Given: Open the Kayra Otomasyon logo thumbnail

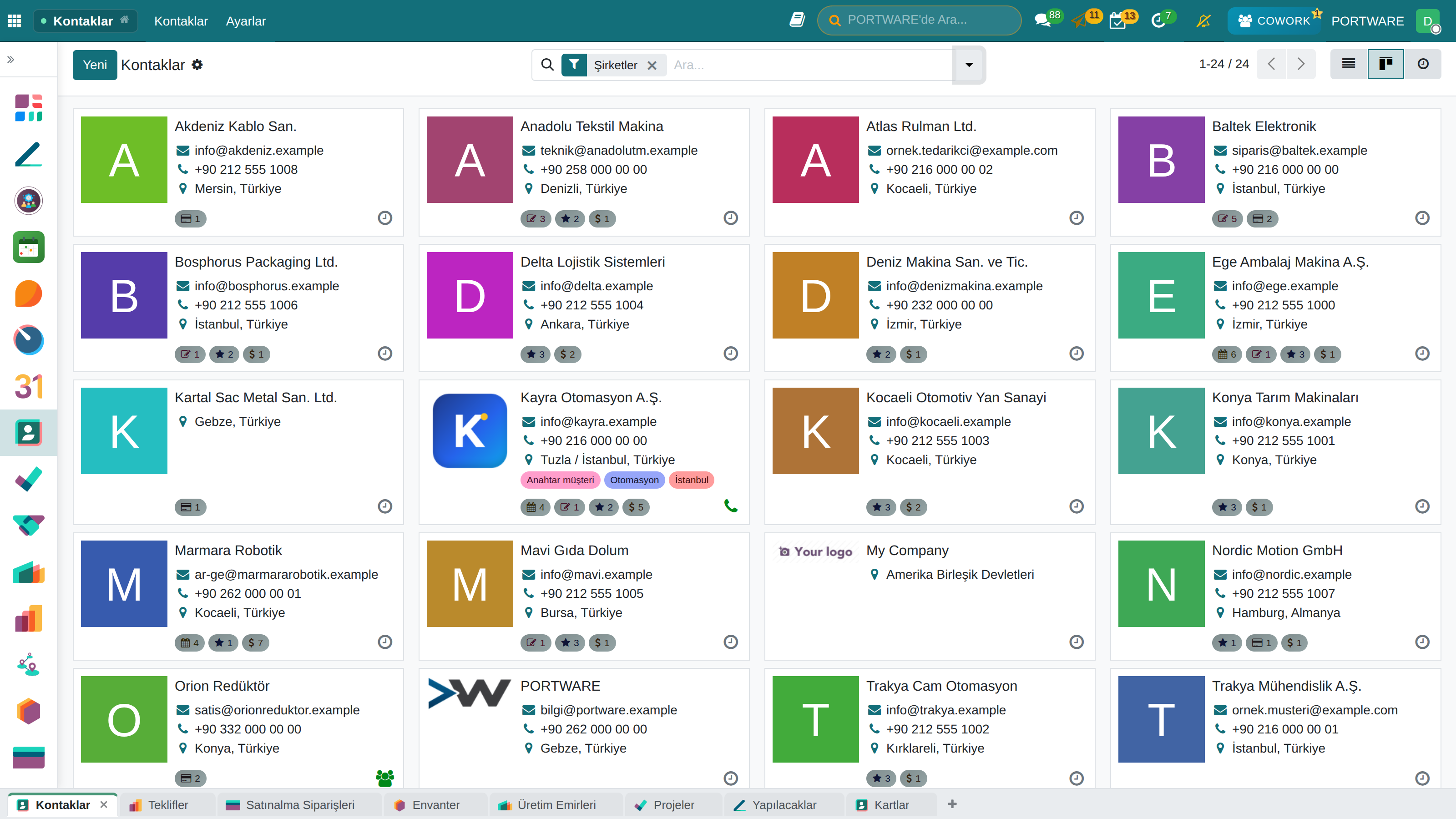Looking at the screenshot, I should point(470,431).
